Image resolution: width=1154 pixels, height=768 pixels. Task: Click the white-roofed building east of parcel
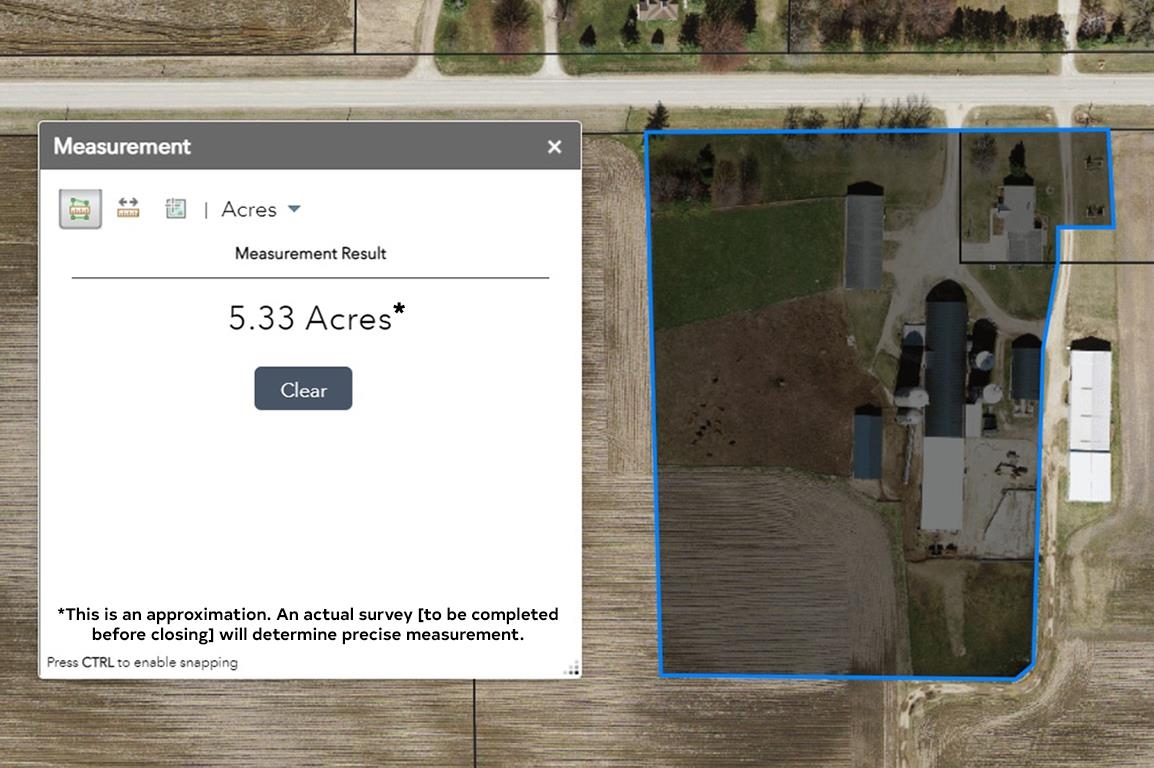pos(1089,420)
